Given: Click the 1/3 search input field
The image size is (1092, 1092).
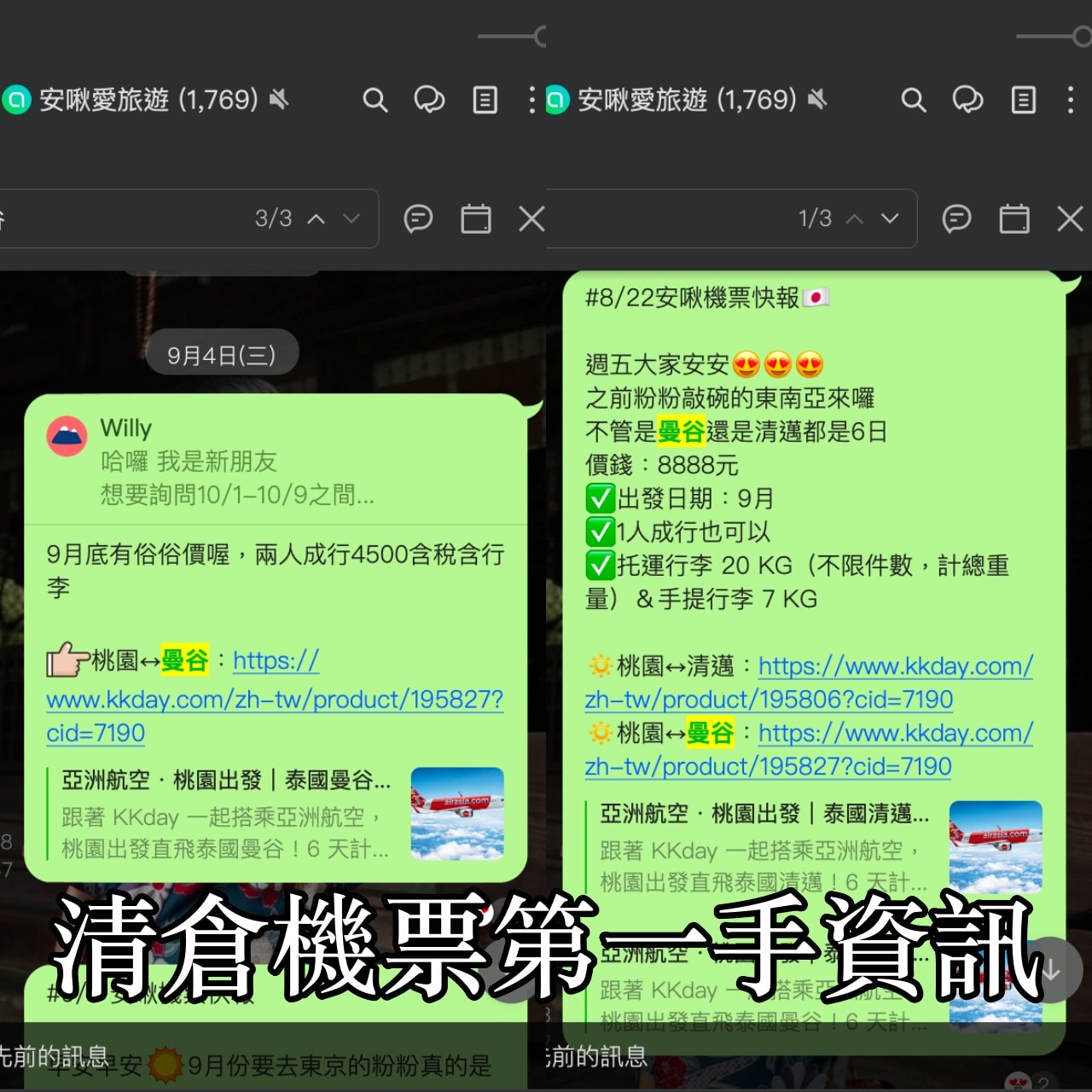Looking at the screenshot, I should pos(730,218).
